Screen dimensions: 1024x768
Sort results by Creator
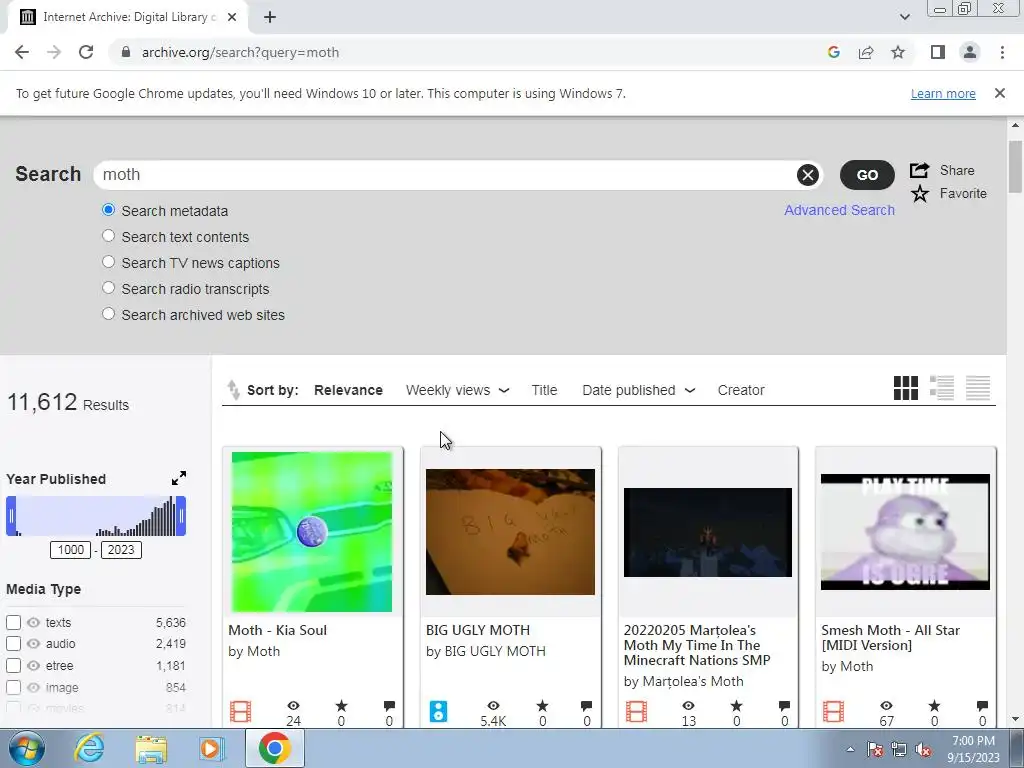coord(741,390)
